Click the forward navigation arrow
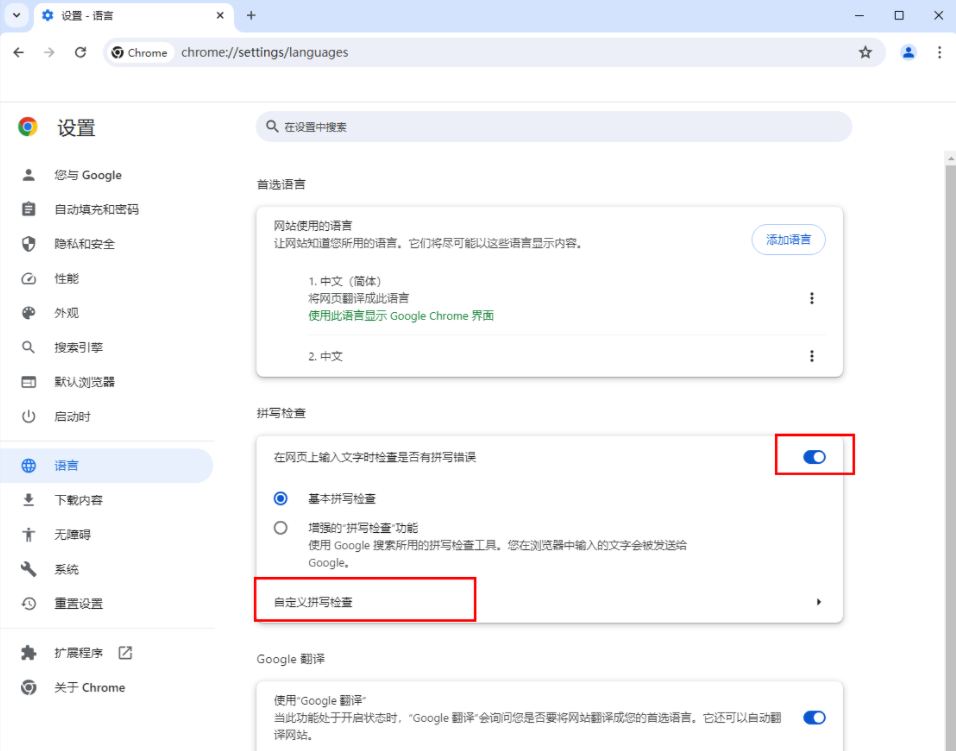Screen dimensions: 956x751 click(49, 52)
